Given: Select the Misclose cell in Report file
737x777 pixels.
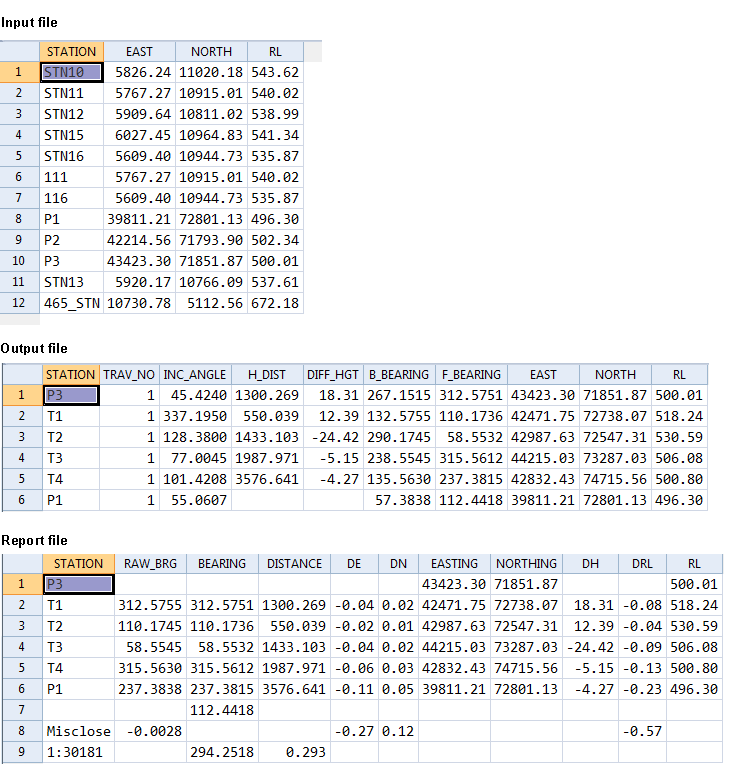Looking at the screenshot, I should pos(78,731).
